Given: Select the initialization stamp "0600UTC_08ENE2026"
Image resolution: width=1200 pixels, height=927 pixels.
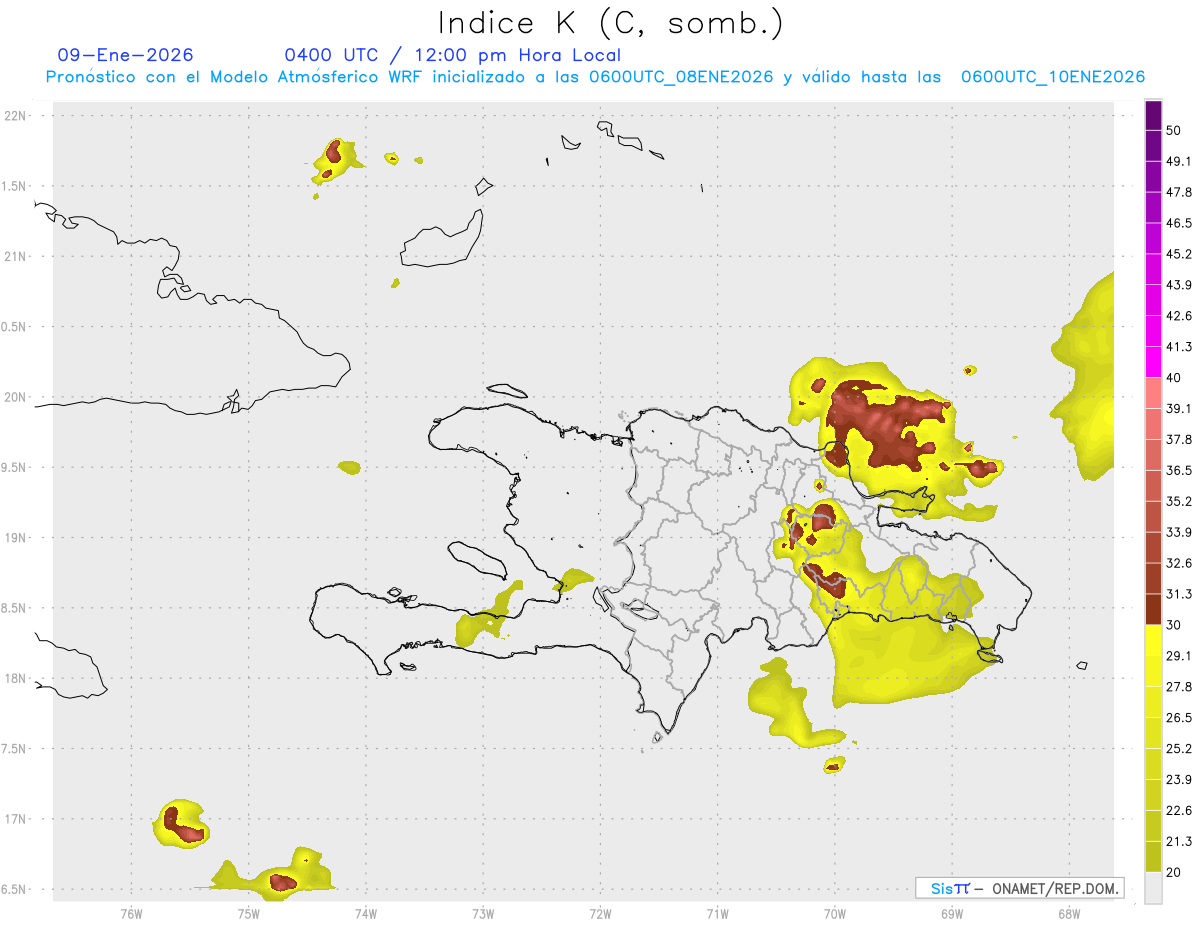Looking at the screenshot, I should click(x=681, y=77).
